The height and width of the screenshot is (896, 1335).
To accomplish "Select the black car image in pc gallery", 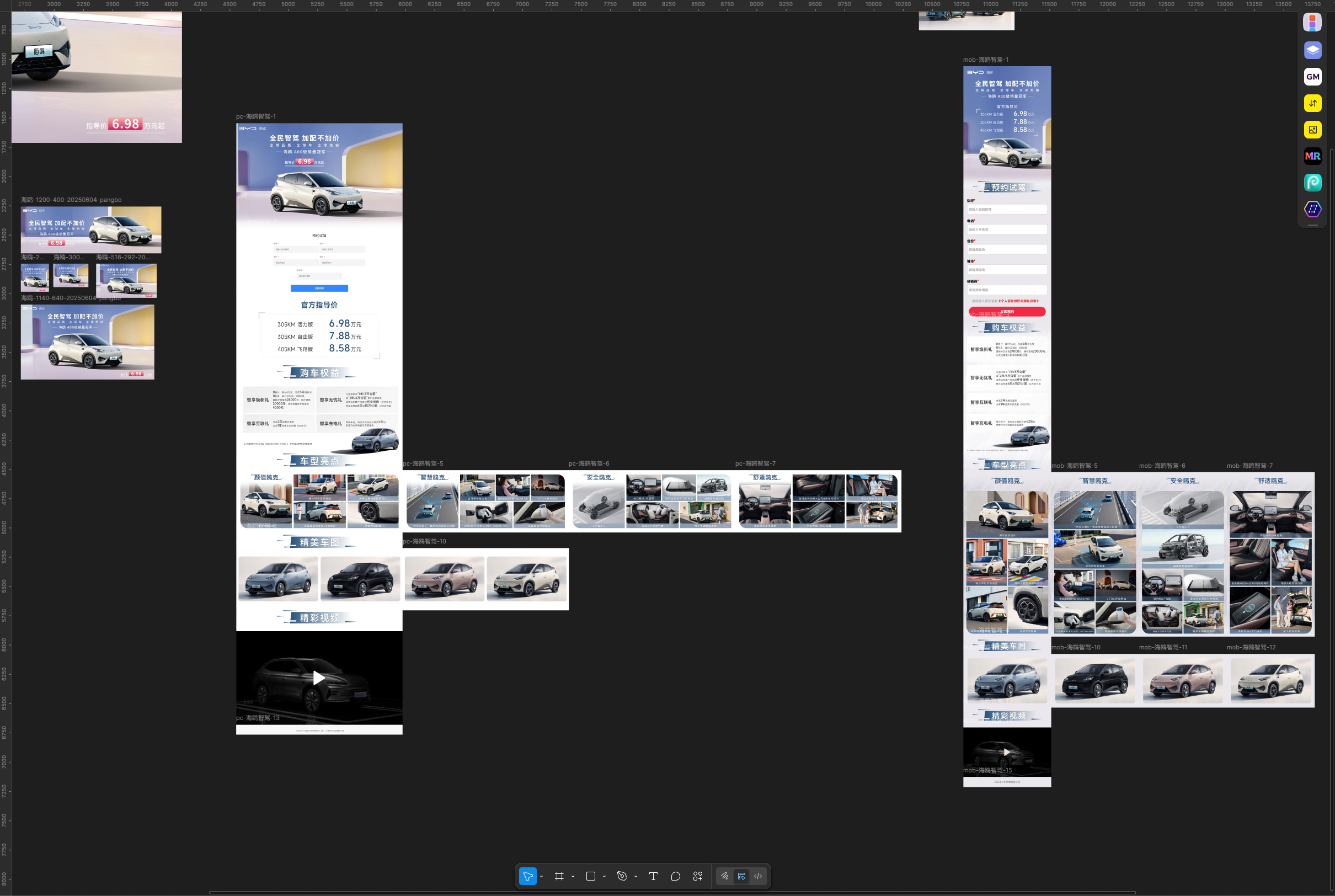I will (360, 579).
